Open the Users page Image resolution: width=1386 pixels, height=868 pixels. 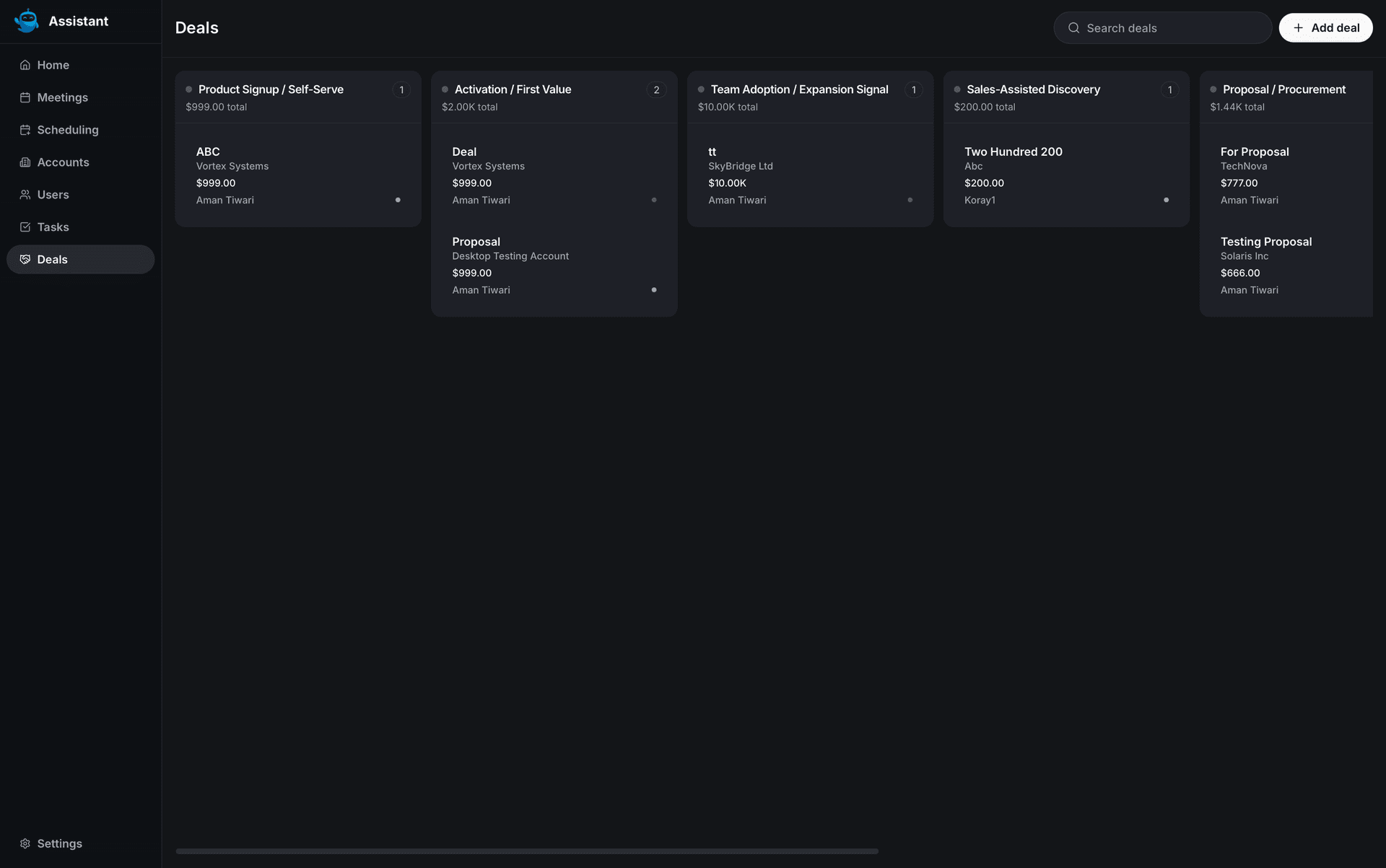[x=81, y=195]
